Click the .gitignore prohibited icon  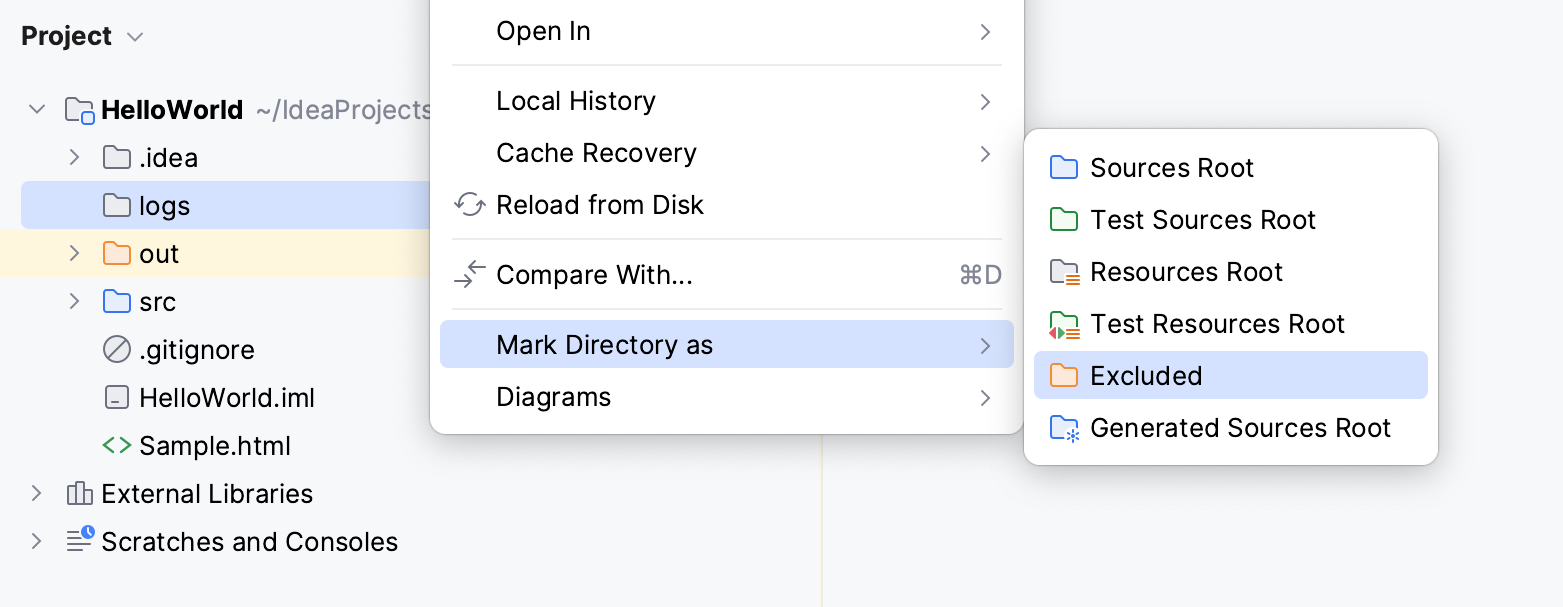(x=118, y=349)
